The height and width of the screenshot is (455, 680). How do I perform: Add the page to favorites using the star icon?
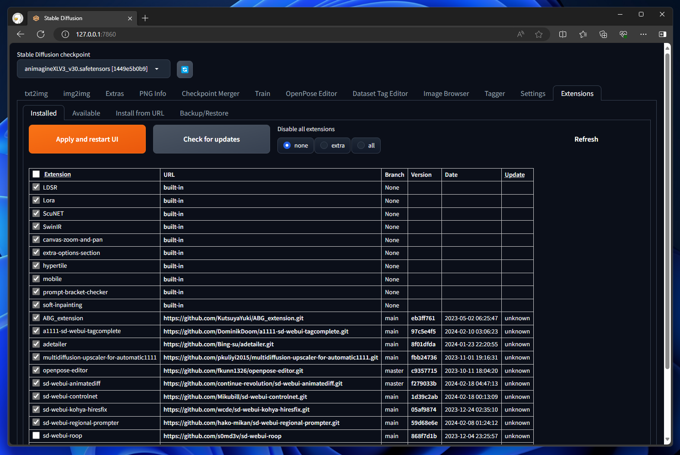[539, 34]
